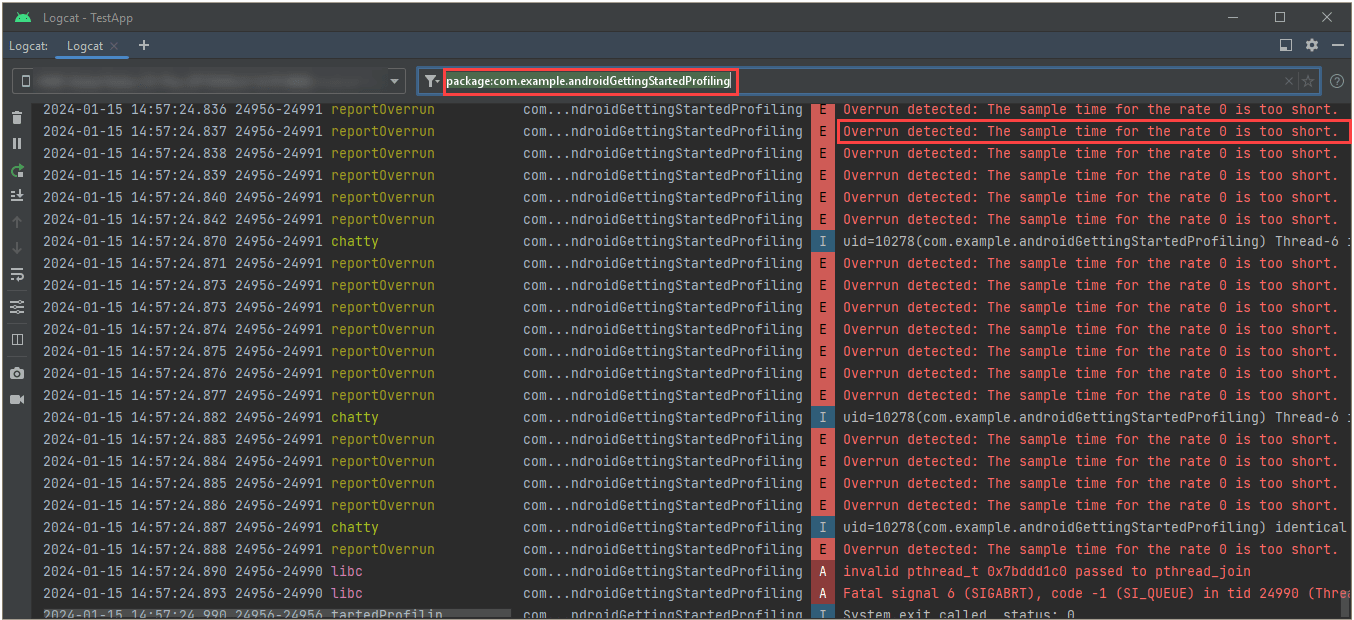Select the active Logcat tab
1354x620 pixels.
(85, 46)
